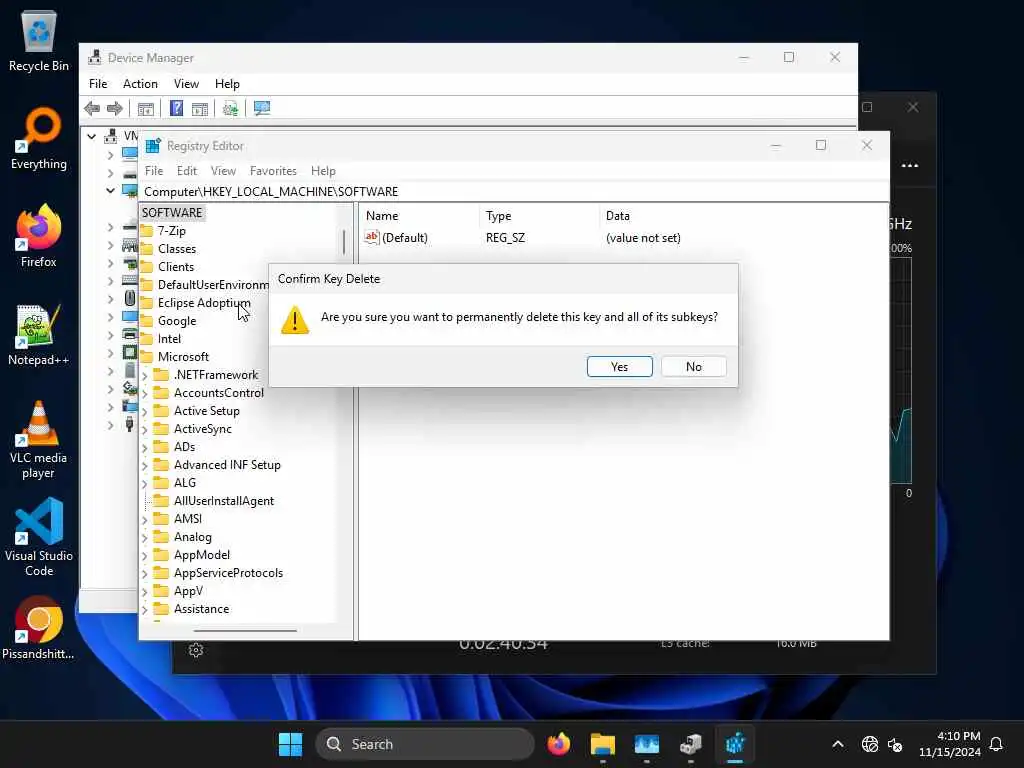The height and width of the screenshot is (768, 1024).
Task: Expand the Active Setup registry key
Action: [145, 411]
